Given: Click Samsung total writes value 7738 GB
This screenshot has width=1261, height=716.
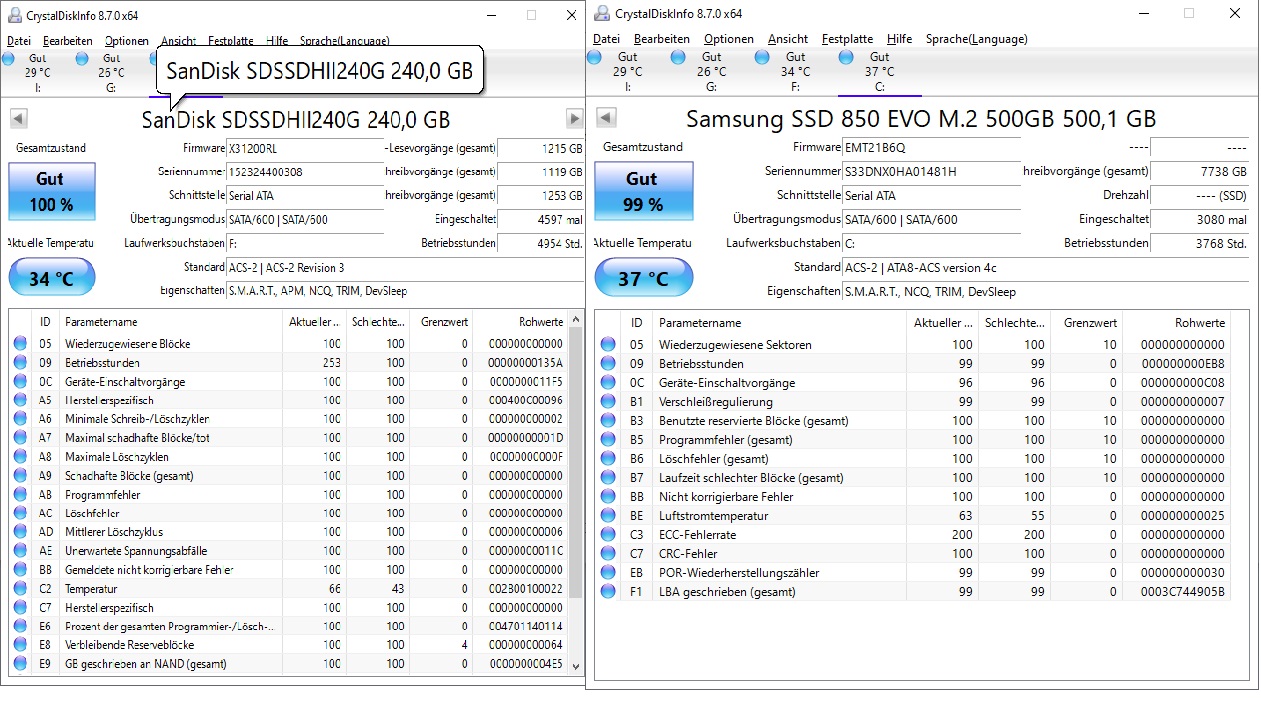Looking at the screenshot, I should point(1199,171).
